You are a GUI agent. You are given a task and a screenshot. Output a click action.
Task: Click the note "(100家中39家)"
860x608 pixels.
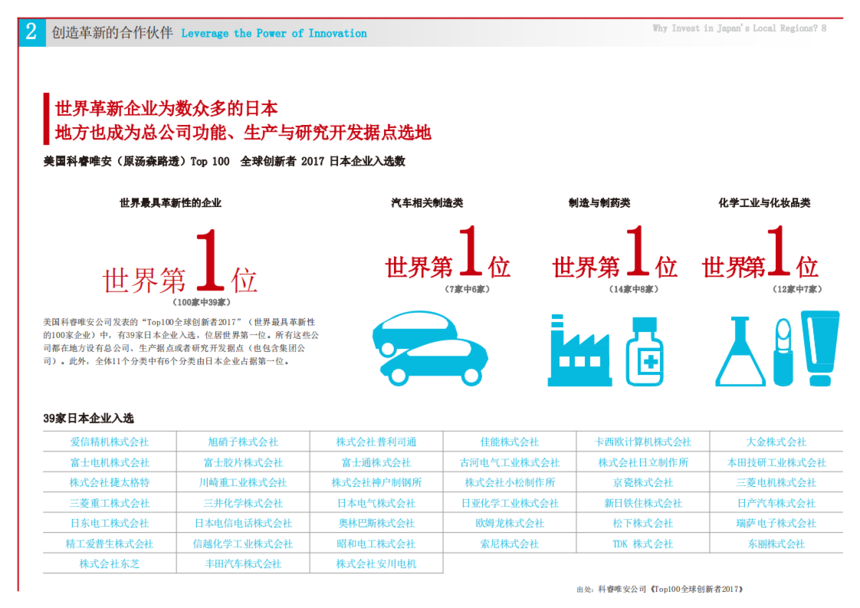coord(201,302)
